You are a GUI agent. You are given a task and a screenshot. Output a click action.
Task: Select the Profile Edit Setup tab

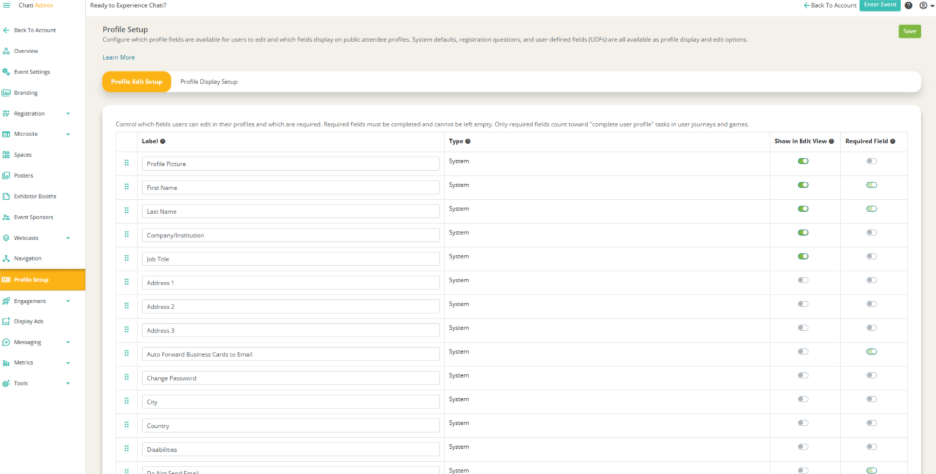(137, 81)
